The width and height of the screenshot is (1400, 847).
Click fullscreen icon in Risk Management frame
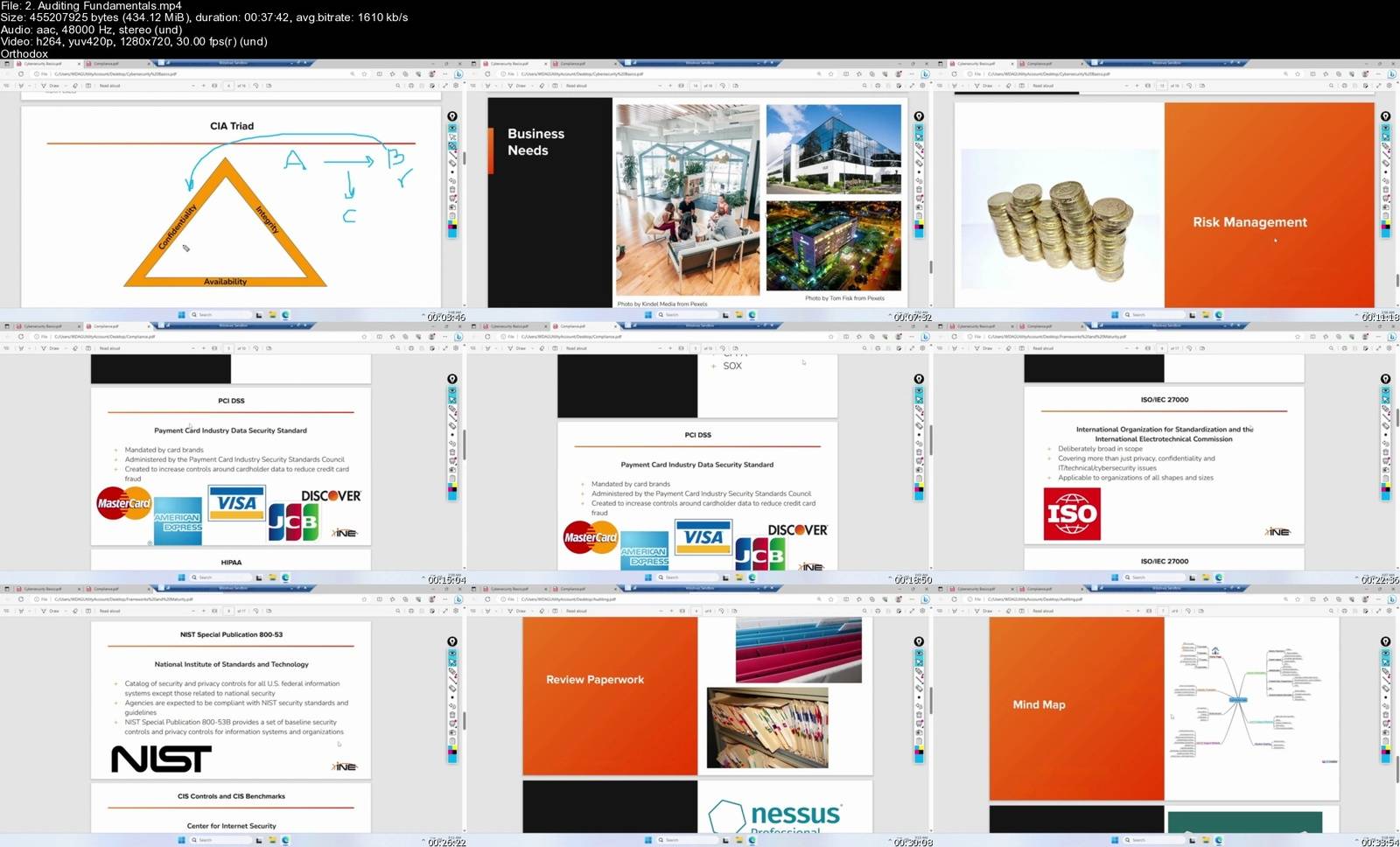[x=1379, y=86]
